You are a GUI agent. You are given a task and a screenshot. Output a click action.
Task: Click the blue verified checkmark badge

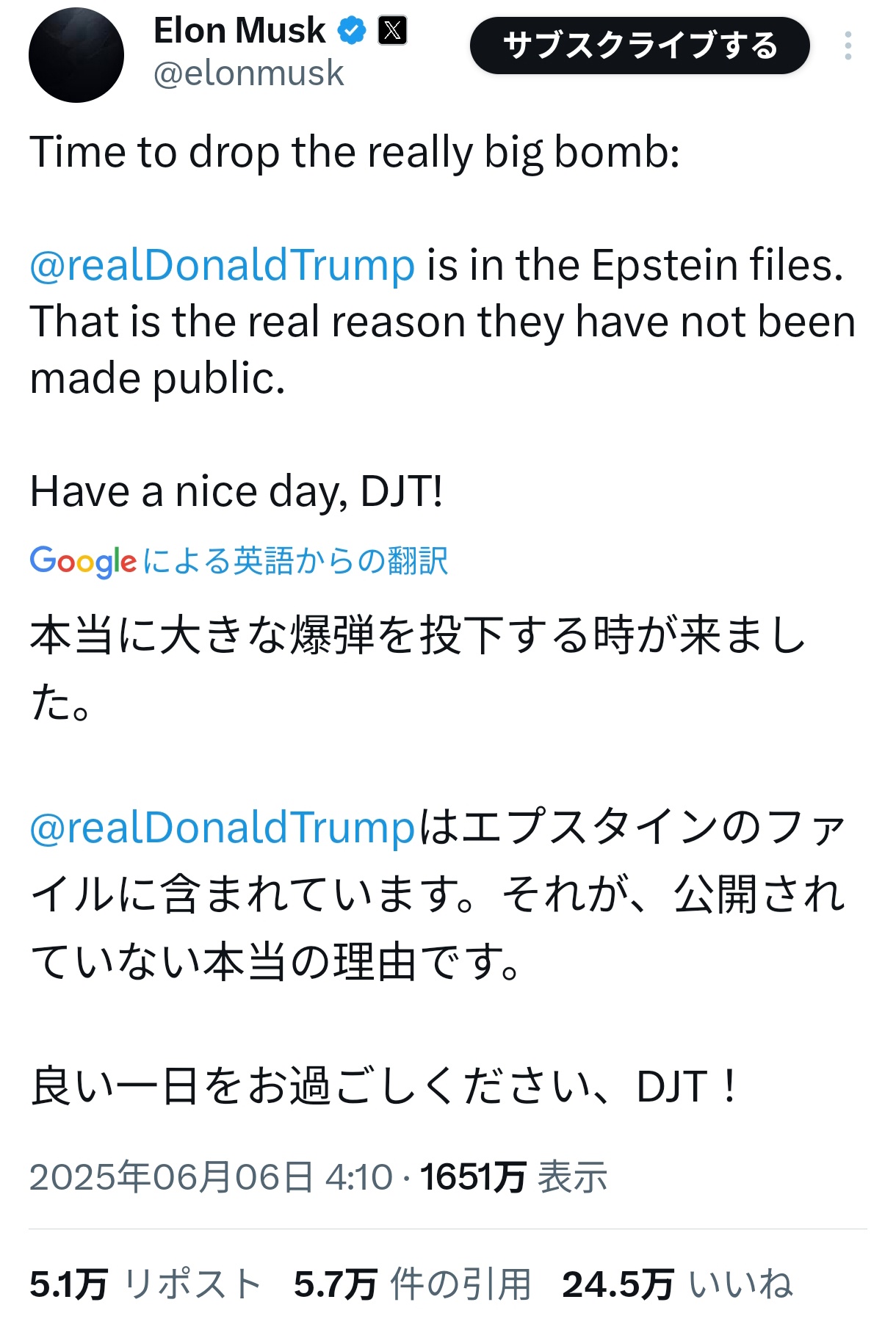[352, 31]
